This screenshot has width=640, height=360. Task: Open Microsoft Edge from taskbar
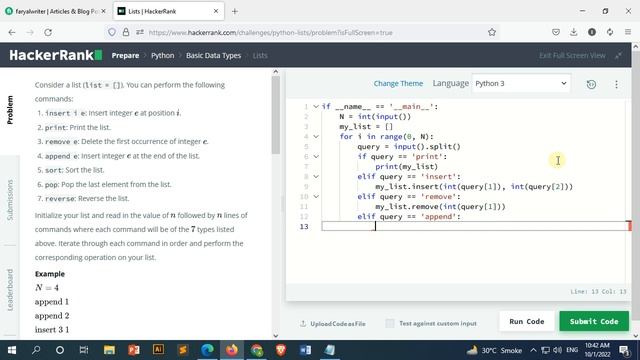point(207,350)
